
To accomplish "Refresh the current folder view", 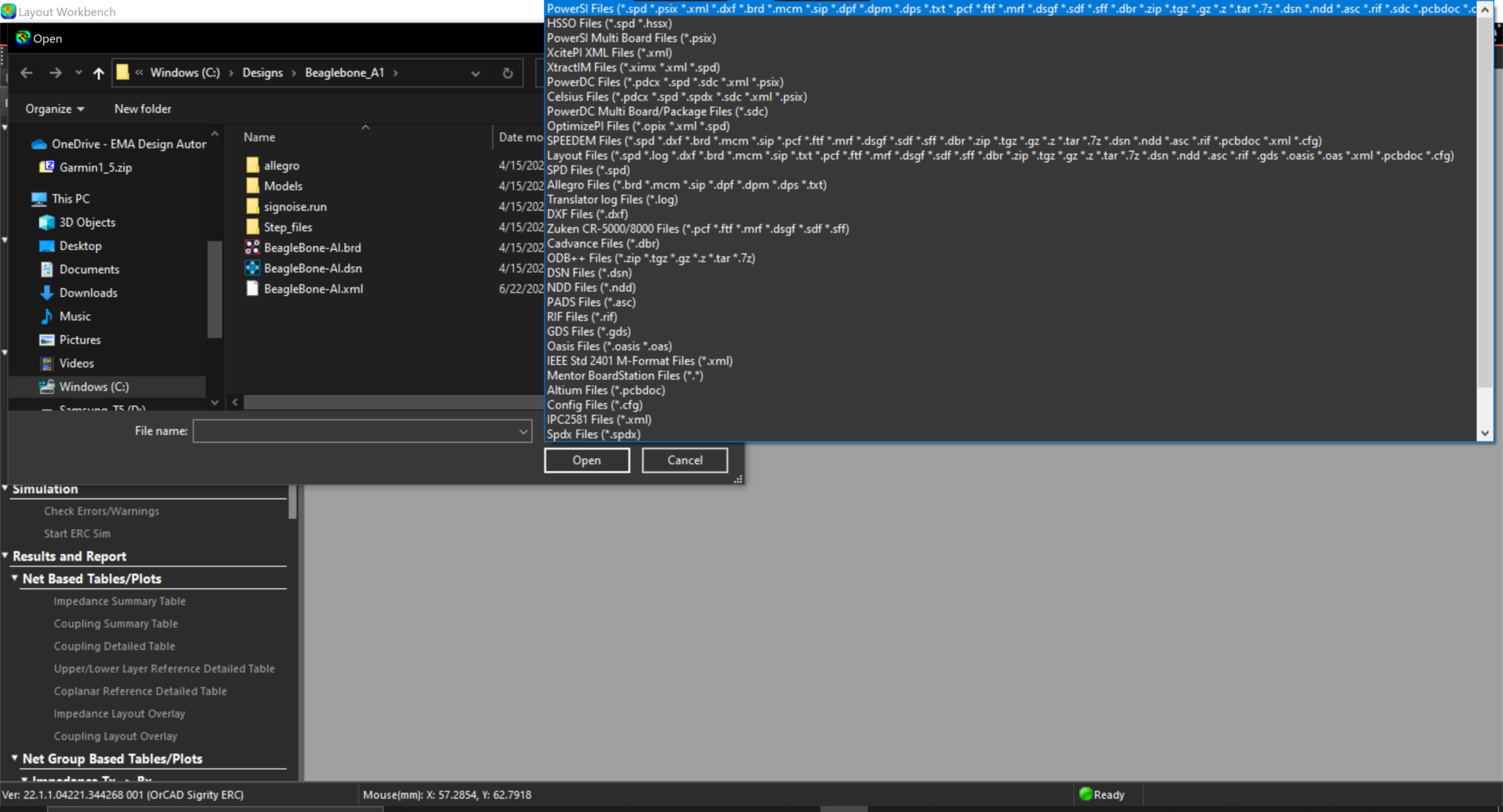I will tap(507, 73).
